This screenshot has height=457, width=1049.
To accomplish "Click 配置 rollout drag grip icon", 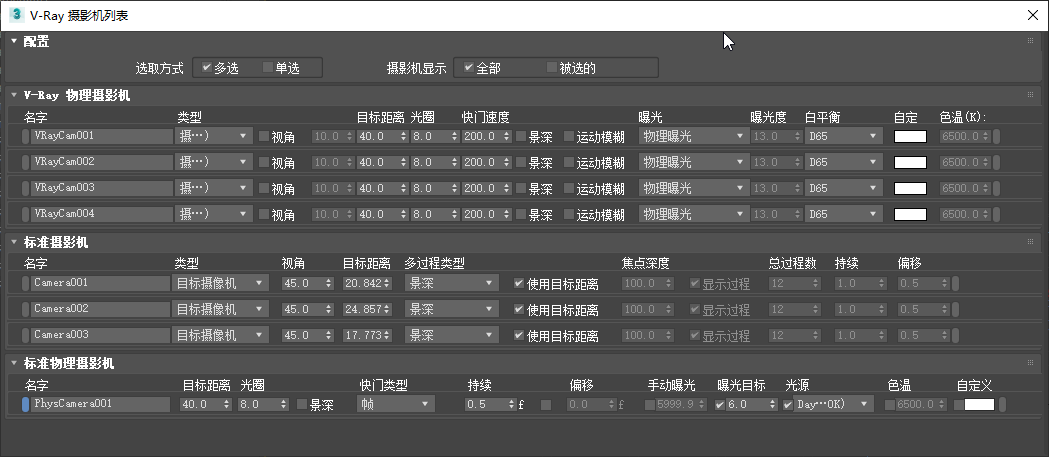I will point(1030,41).
